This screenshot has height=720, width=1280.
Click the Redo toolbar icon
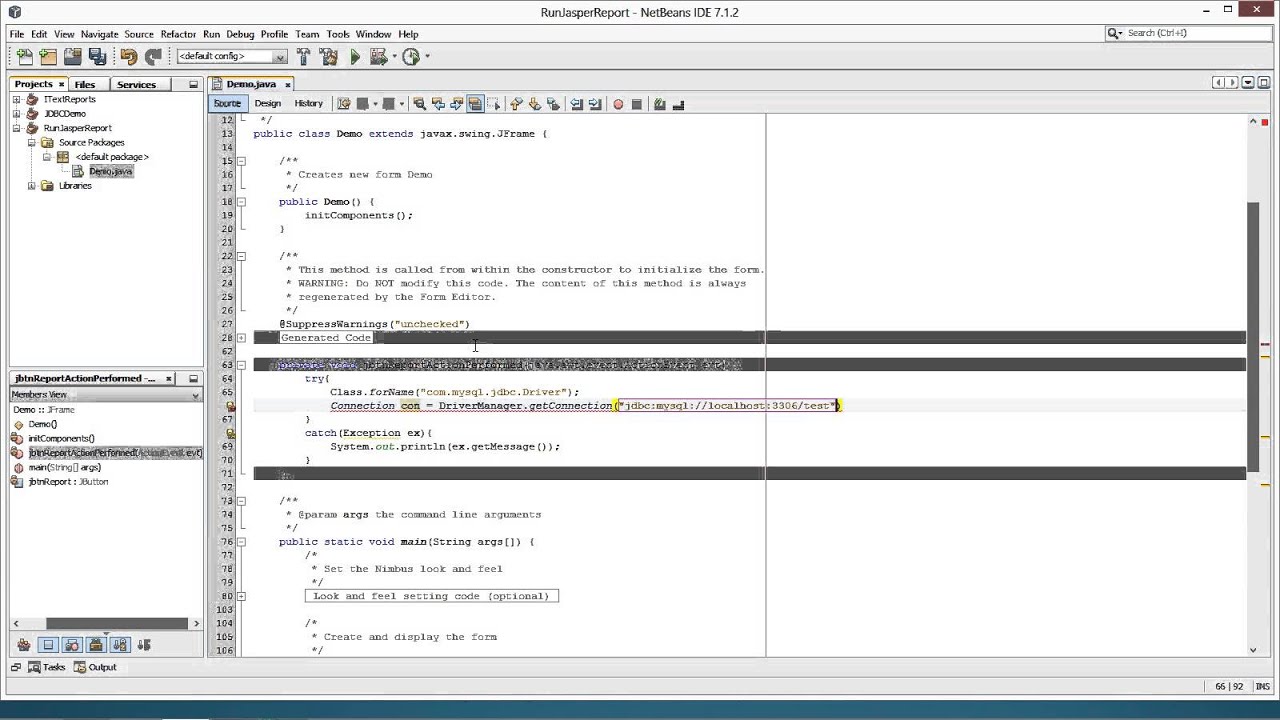point(153,57)
